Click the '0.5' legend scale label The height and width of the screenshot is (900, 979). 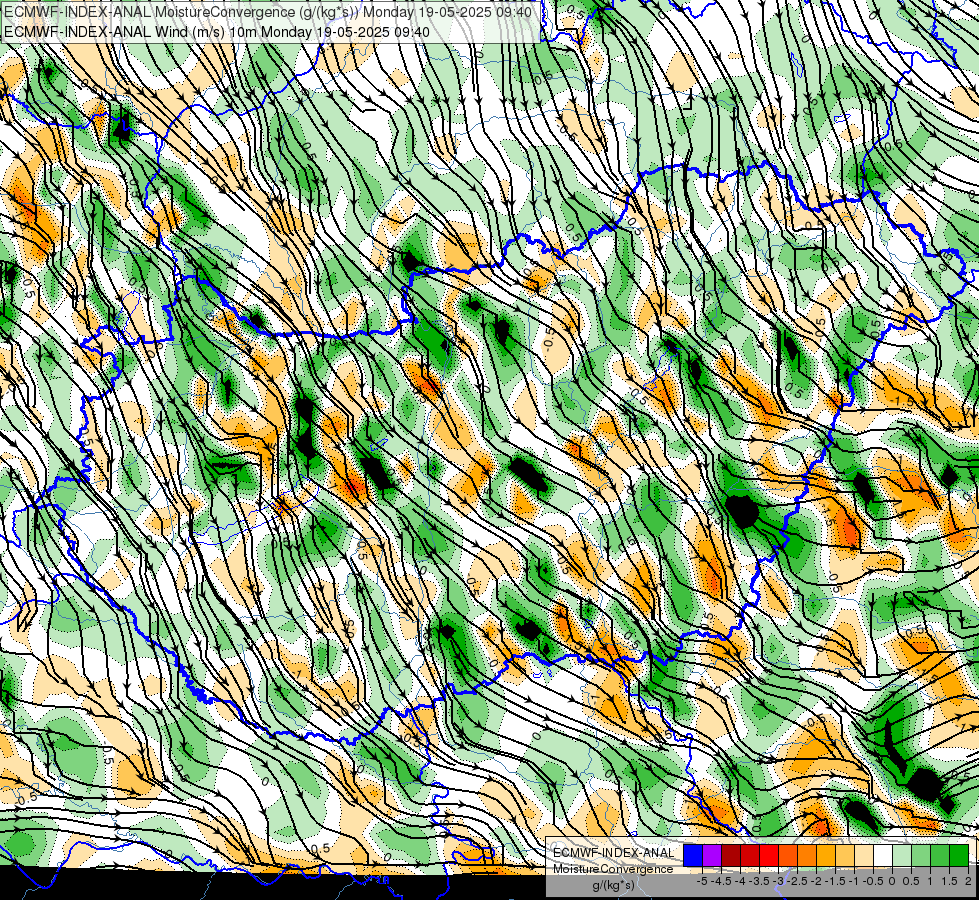tap(911, 881)
